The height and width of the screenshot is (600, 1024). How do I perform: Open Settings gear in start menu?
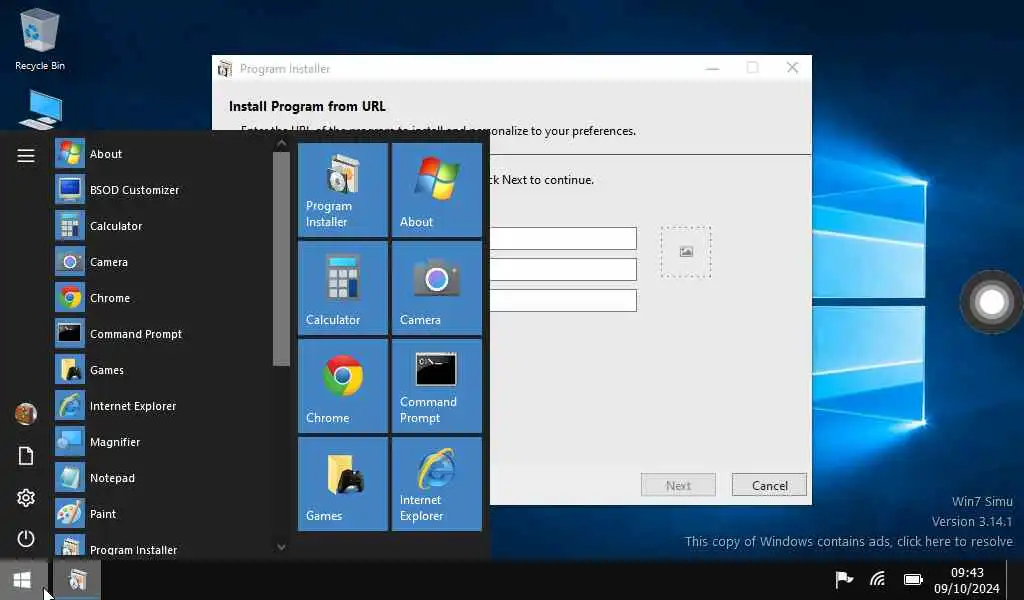pos(26,497)
